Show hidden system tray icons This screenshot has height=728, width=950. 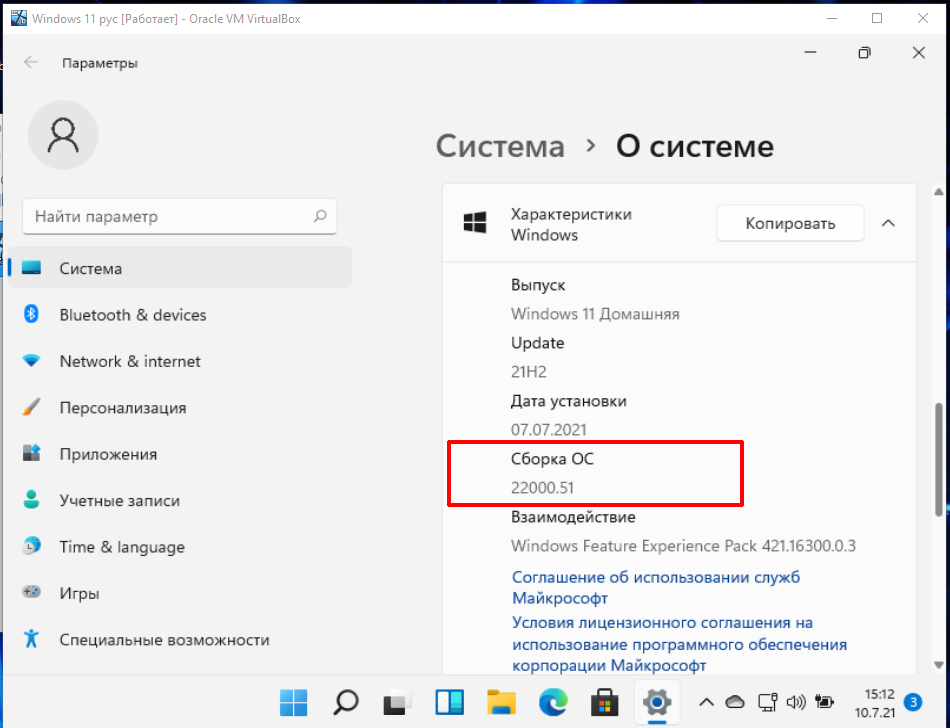point(707,702)
